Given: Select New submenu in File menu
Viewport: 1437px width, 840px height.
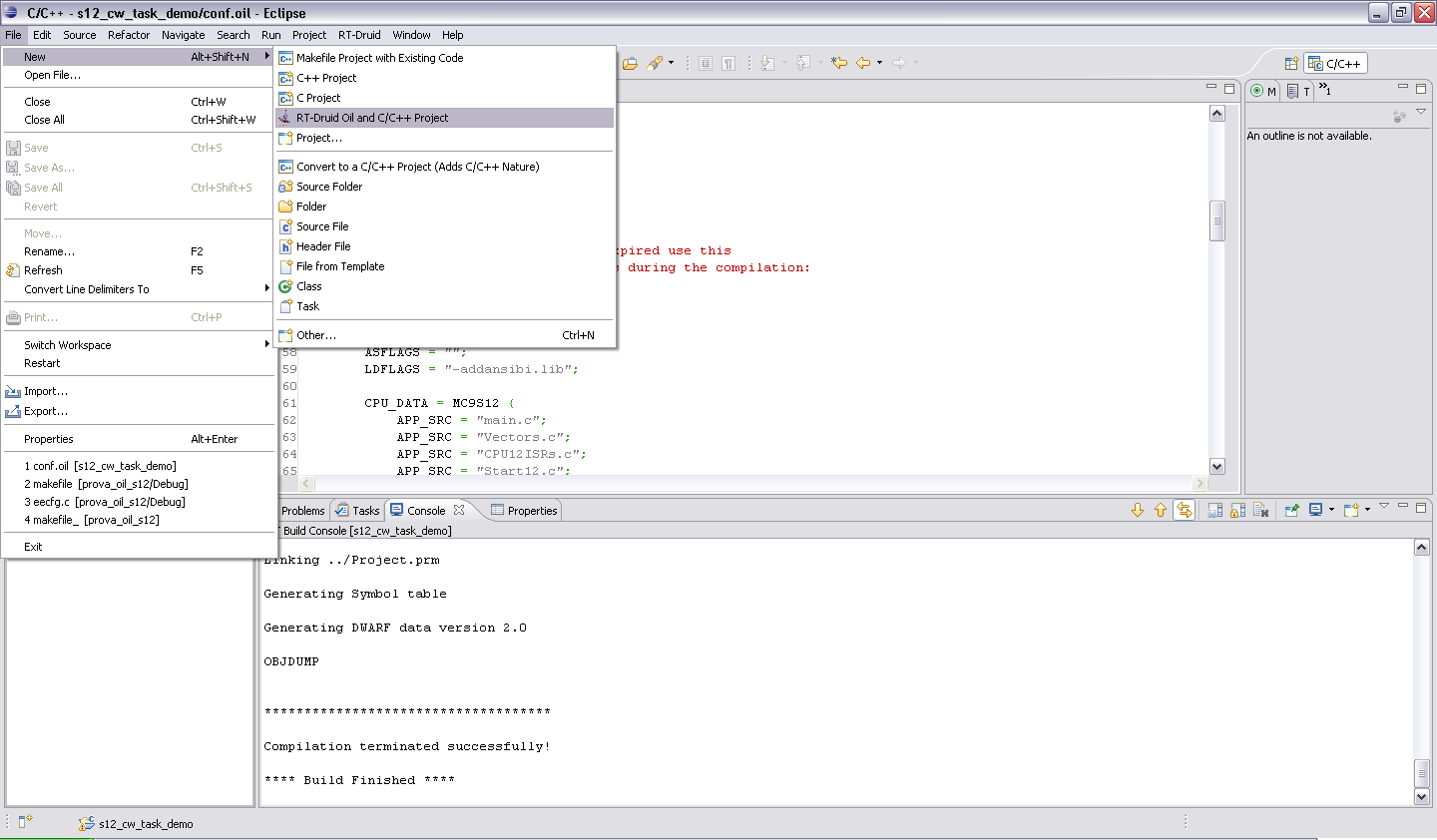Looking at the screenshot, I should (x=139, y=57).
